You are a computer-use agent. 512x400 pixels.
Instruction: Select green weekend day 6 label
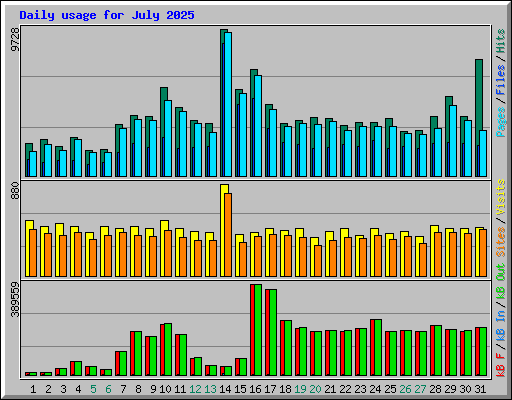pos(108,389)
